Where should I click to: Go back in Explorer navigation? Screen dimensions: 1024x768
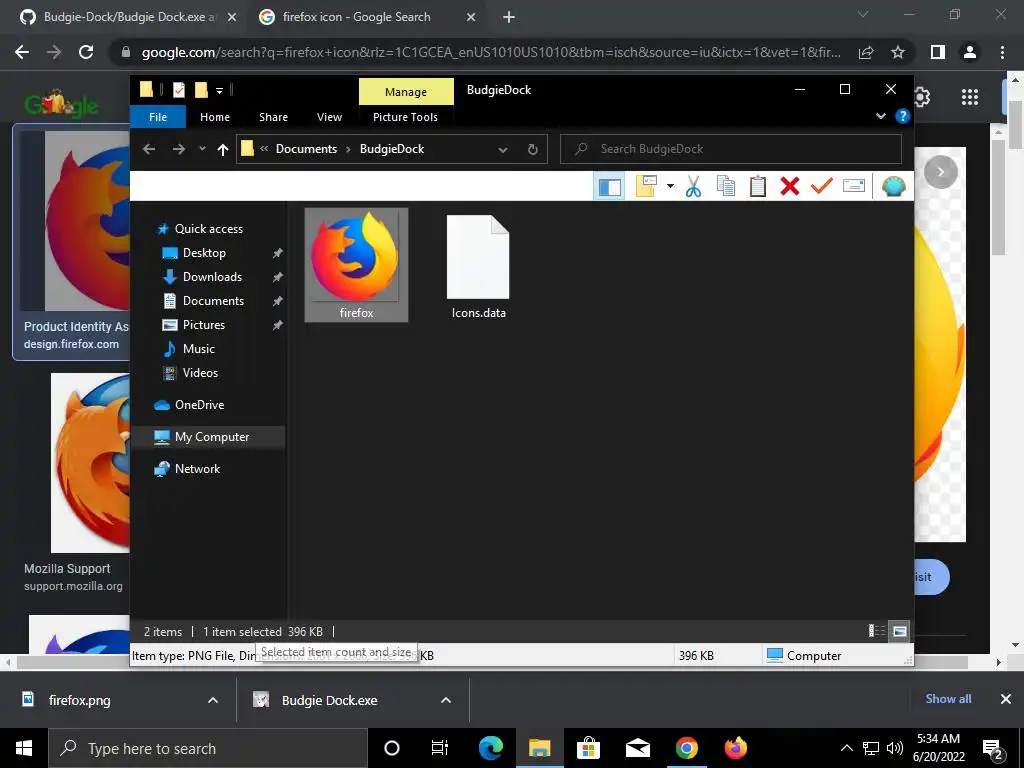coord(149,150)
